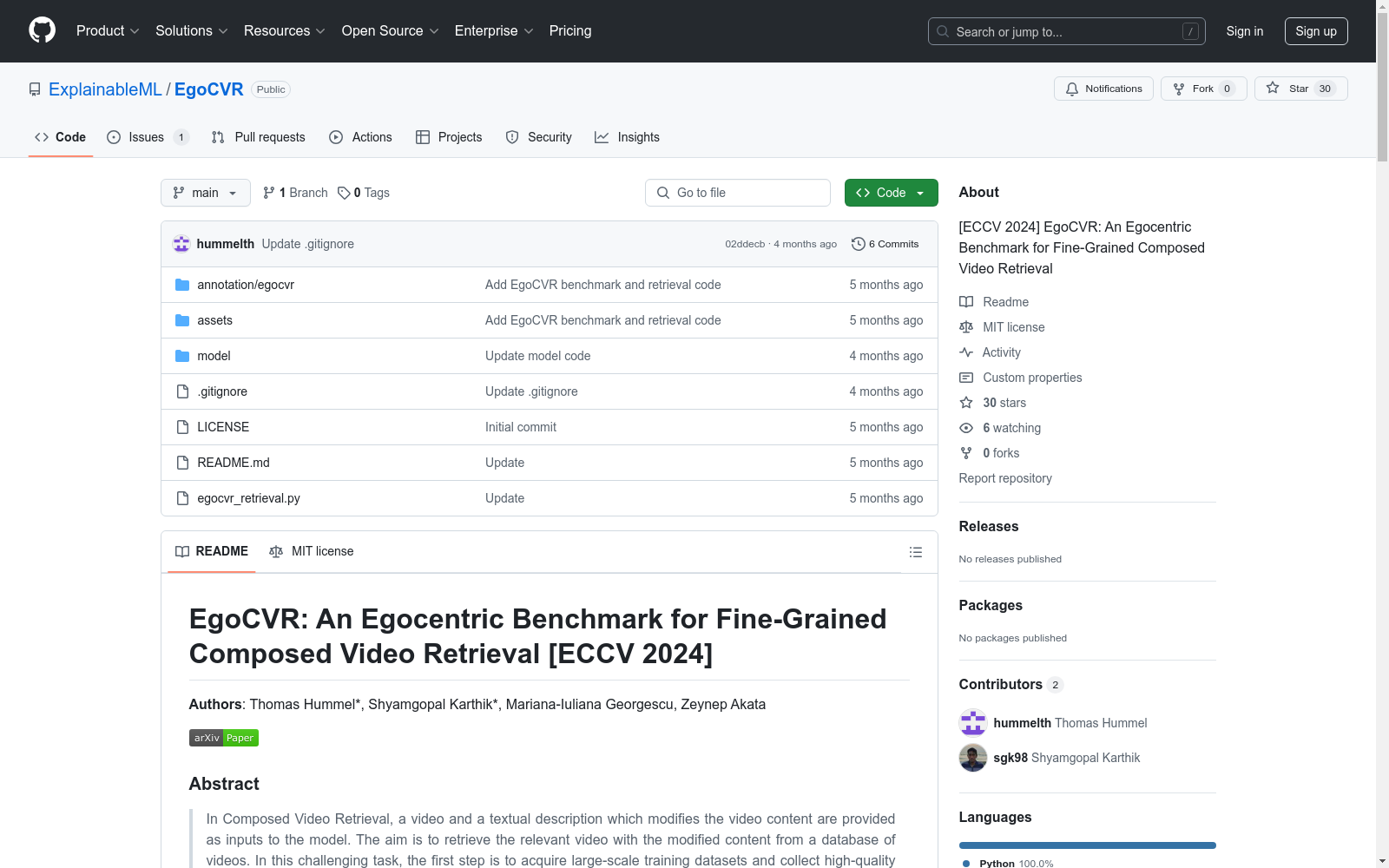Open the green Code clone dropdown
This screenshot has width=1389, height=868.
pyautogui.click(x=892, y=193)
